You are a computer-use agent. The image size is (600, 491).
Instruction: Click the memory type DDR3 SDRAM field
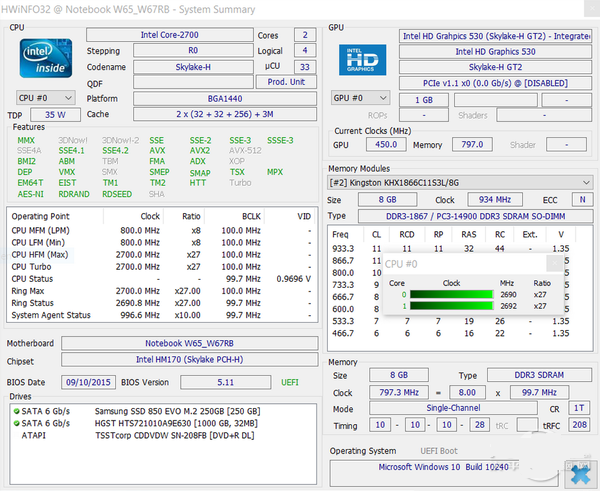pyautogui.click(x=539, y=375)
